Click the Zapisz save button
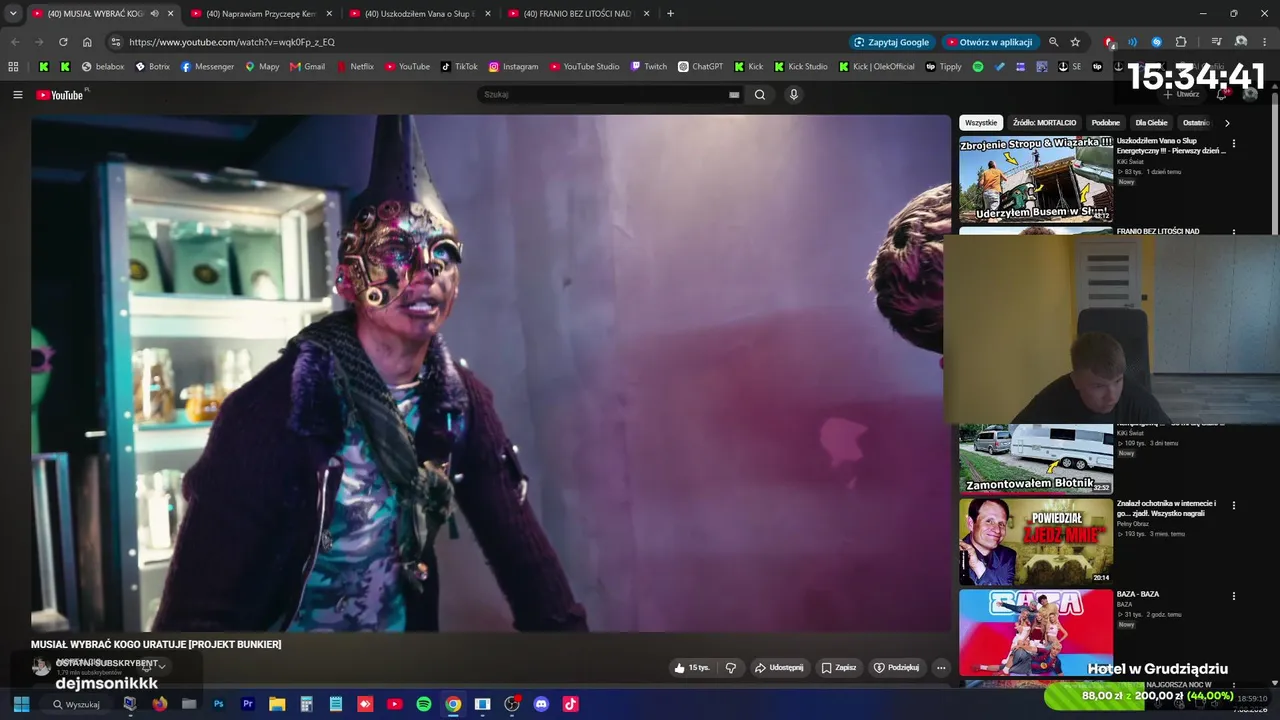Screen dimensions: 1280x720 point(838,668)
